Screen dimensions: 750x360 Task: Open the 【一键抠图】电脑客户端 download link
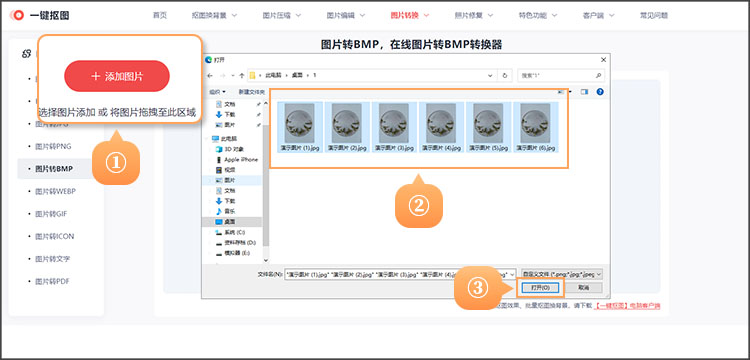tap(628, 305)
